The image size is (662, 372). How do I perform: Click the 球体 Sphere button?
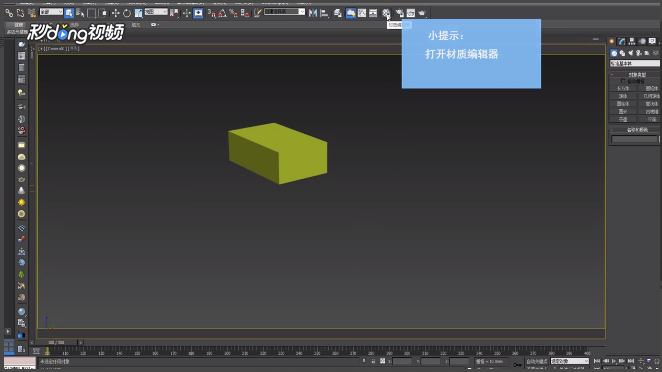623,96
